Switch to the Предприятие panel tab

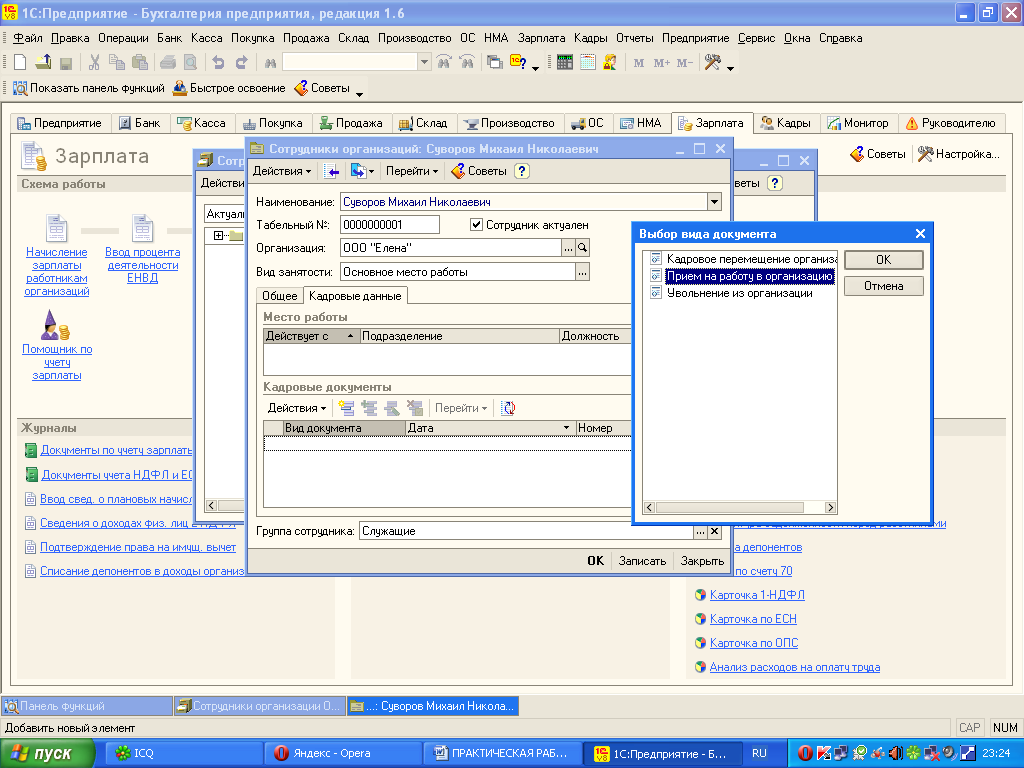tap(60, 123)
